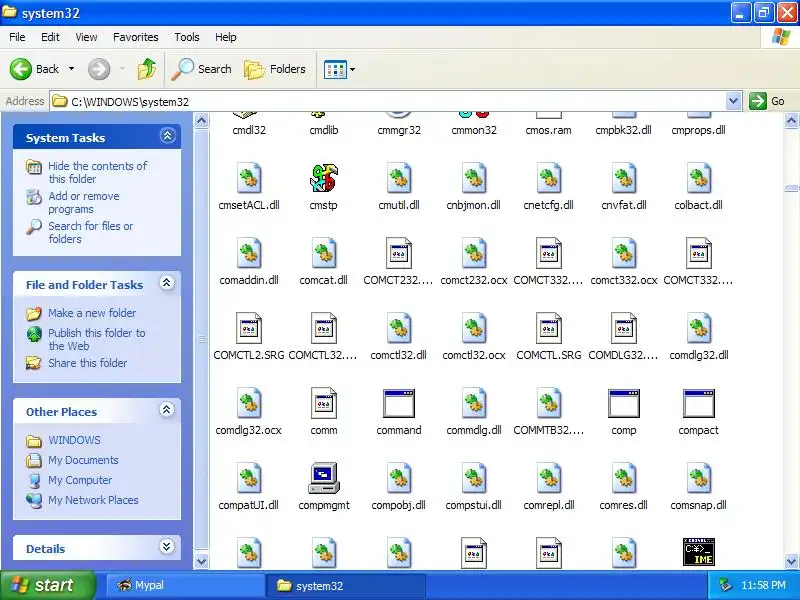Open the Back history dropdown arrow
800x600 pixels.
(71, 69)
